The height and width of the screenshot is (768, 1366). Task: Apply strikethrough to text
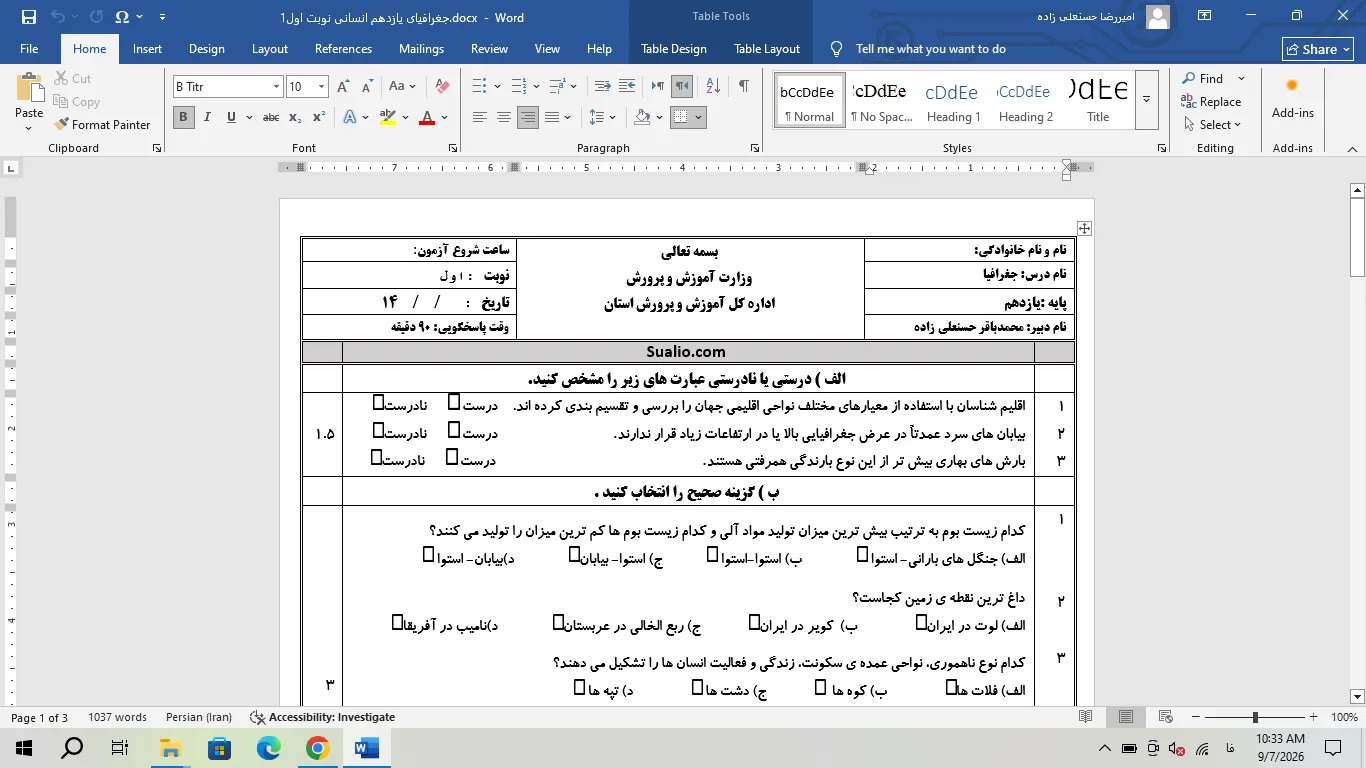270,117
